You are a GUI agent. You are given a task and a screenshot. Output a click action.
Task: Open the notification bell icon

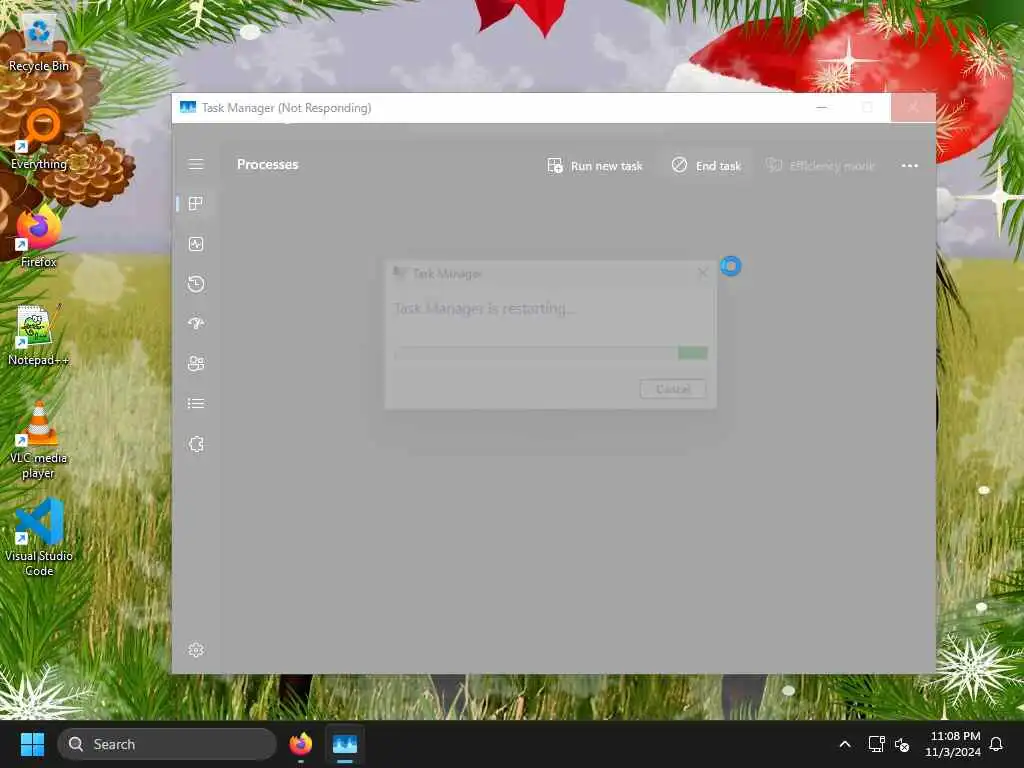click(x=997, y=744)
